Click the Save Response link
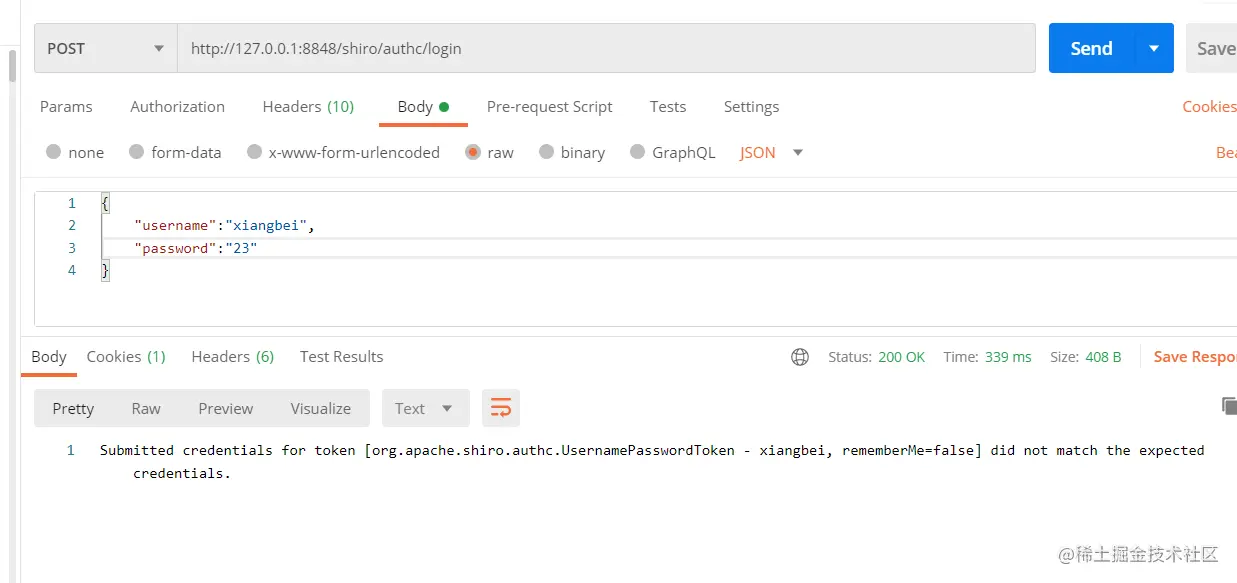The width and height of the screenshot is (1237, 583). point(1195,356)
